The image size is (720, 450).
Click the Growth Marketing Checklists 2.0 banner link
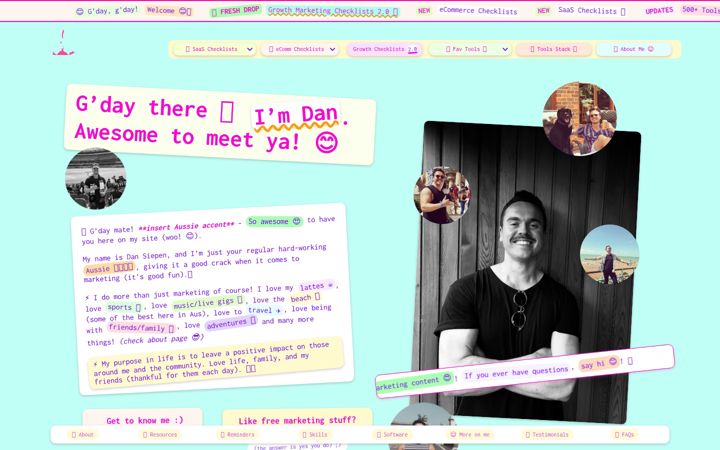(x=333, y=11)
